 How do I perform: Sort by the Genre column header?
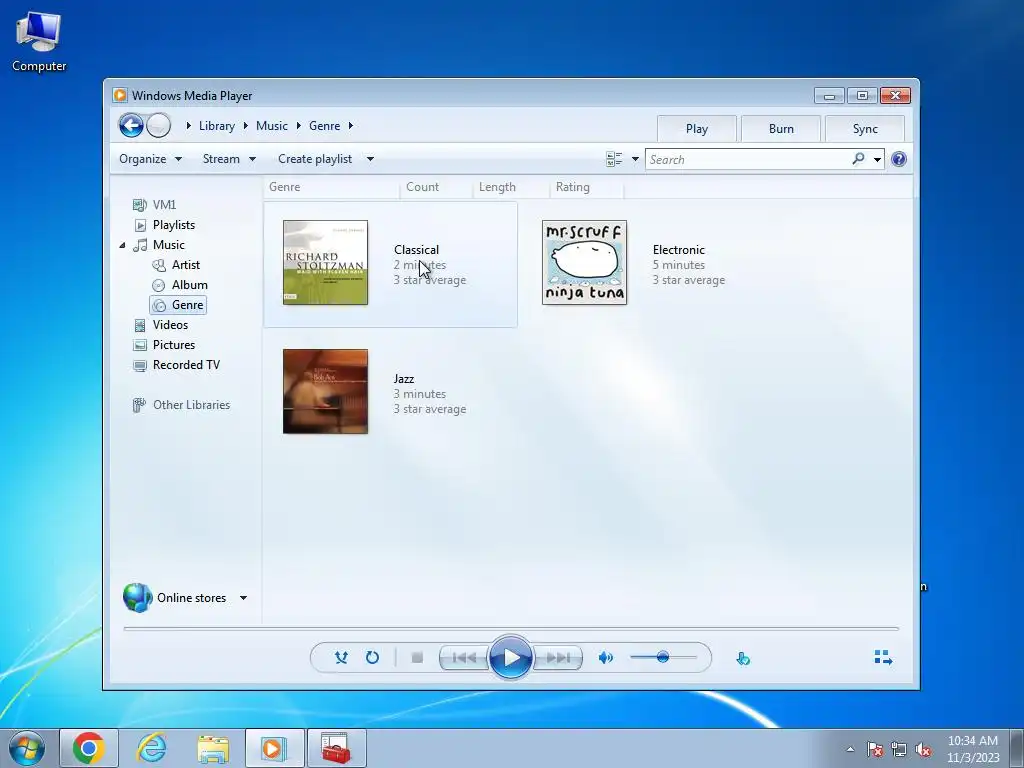tap(331, 187)
